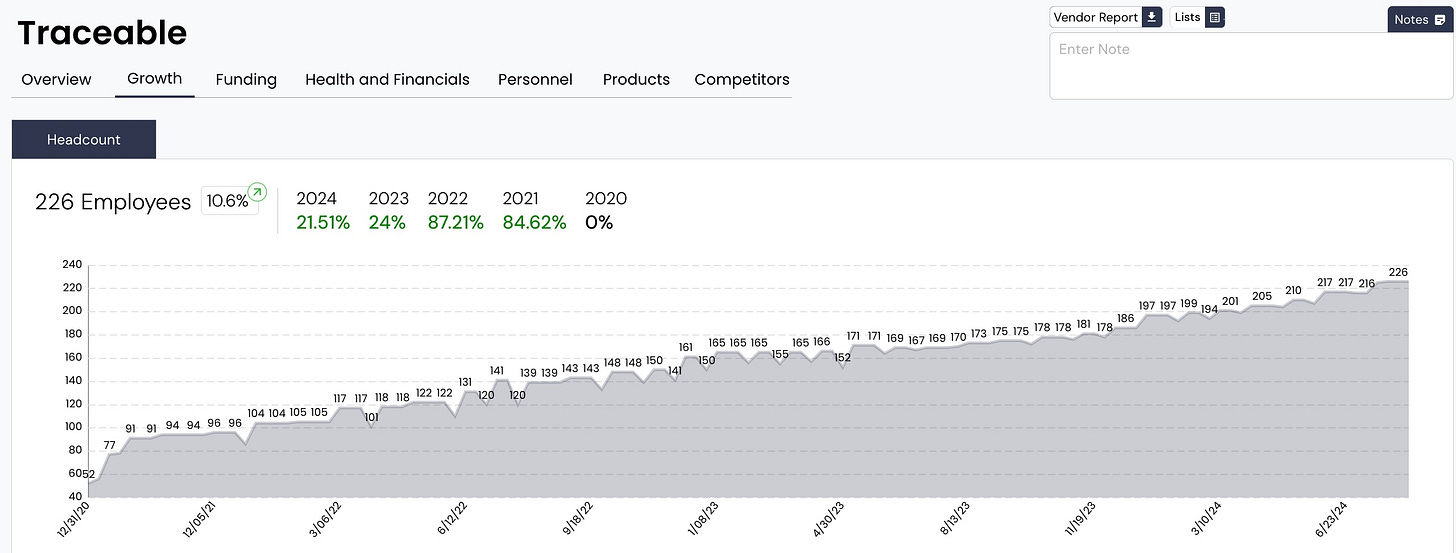Click the 216 data label on chart
Screen dimensions: 1456x553
(1367, 283)
